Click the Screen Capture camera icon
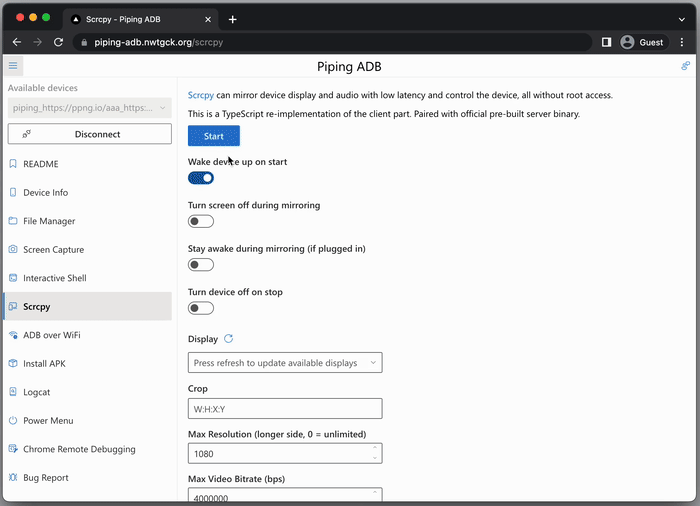Viewport: 700px width, 506px height. click(13, 250)
